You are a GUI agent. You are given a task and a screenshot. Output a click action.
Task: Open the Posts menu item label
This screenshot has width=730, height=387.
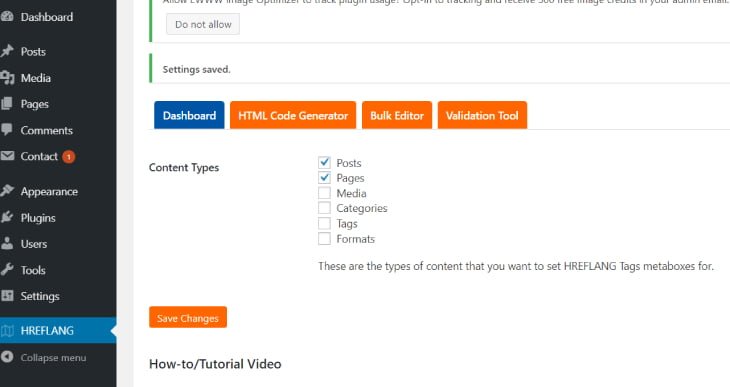(33, 52)
